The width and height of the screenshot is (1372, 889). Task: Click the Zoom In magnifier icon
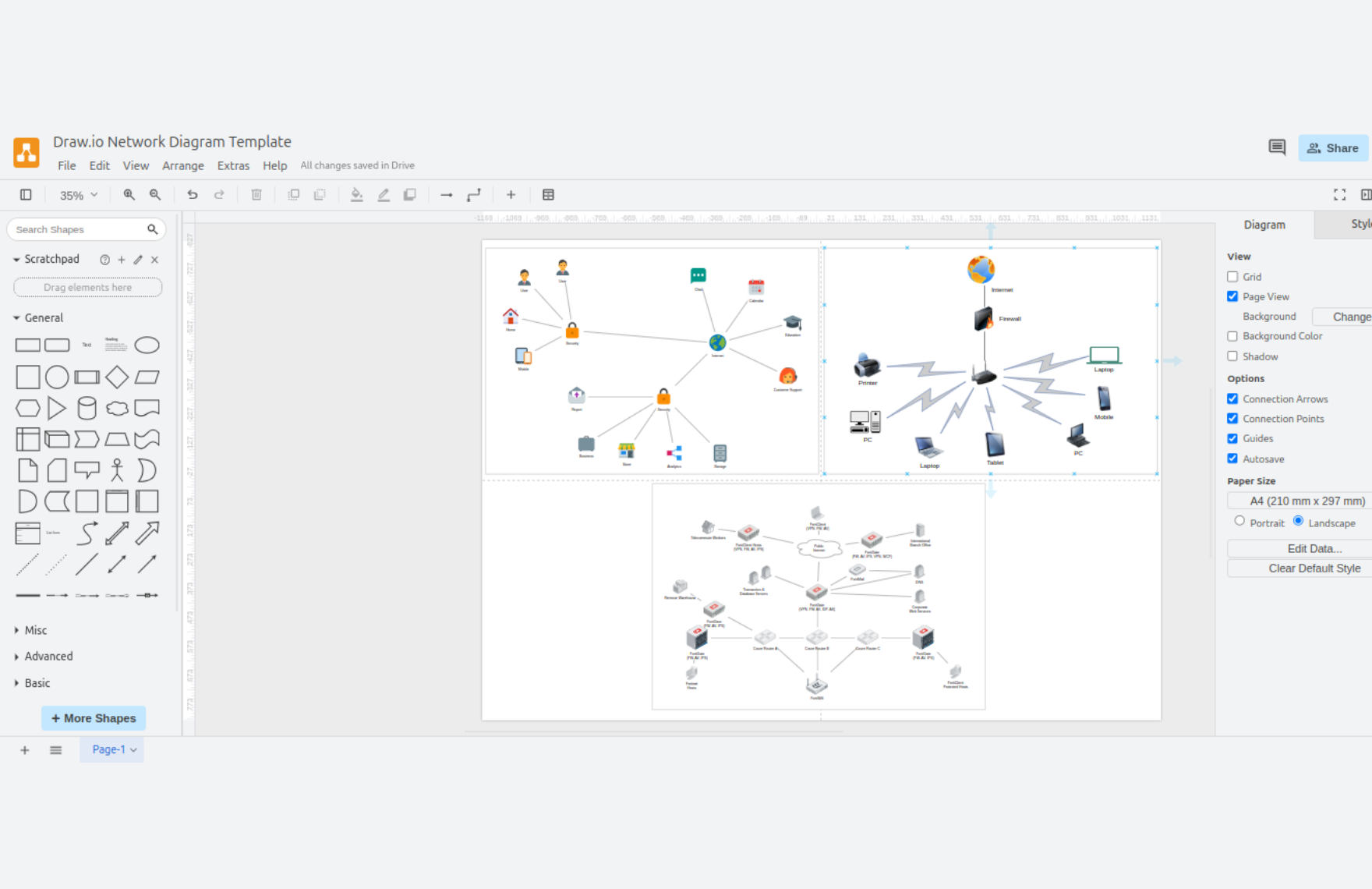[x=129, y=195]
